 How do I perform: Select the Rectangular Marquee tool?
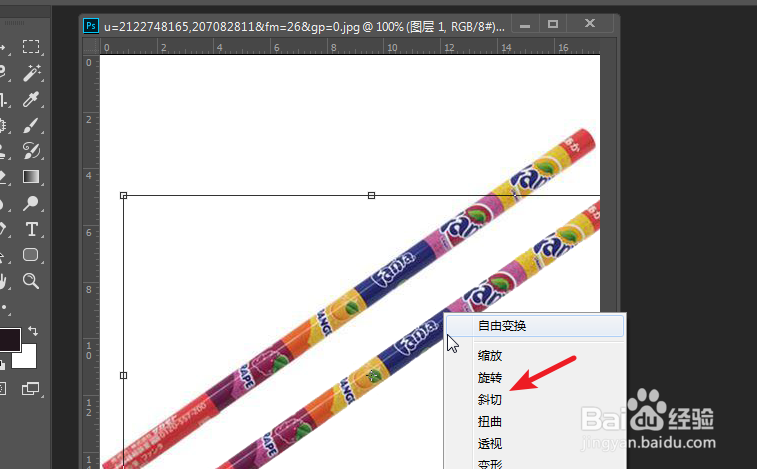click(31, 47)
